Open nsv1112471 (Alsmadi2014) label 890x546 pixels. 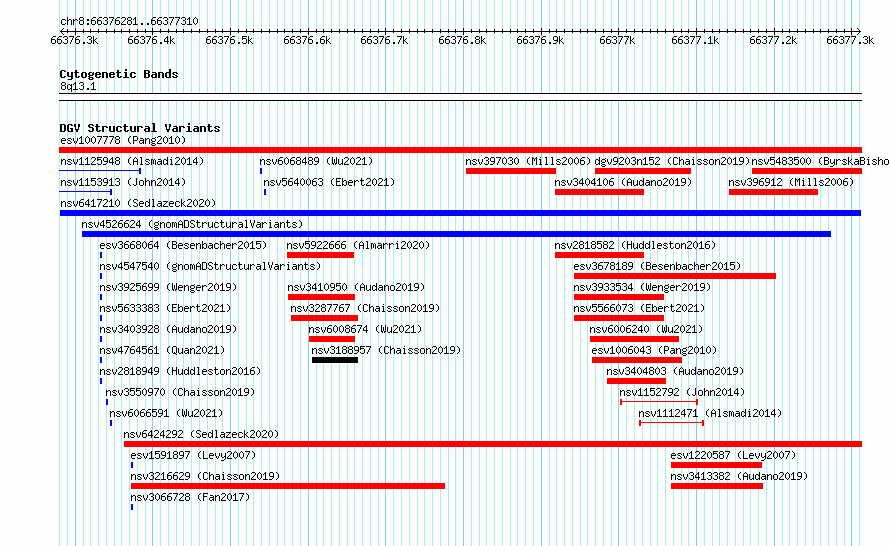tap(710, 413)
